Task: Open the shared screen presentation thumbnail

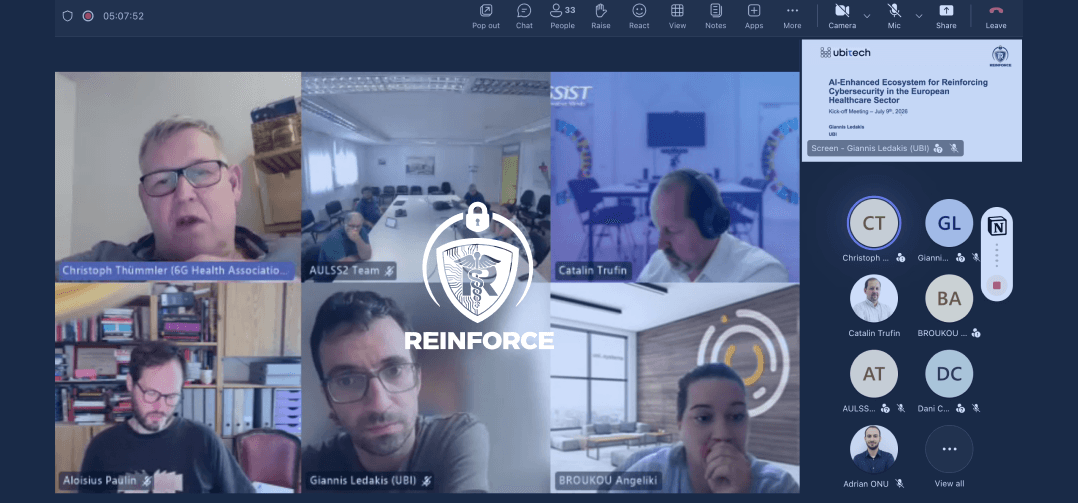Action: (x=912, y=100)
